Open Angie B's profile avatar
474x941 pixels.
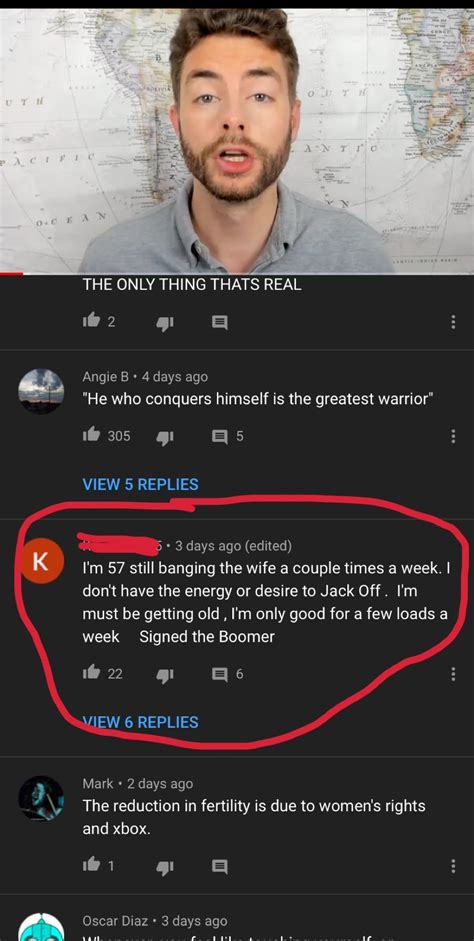click(x=41, y=391)
